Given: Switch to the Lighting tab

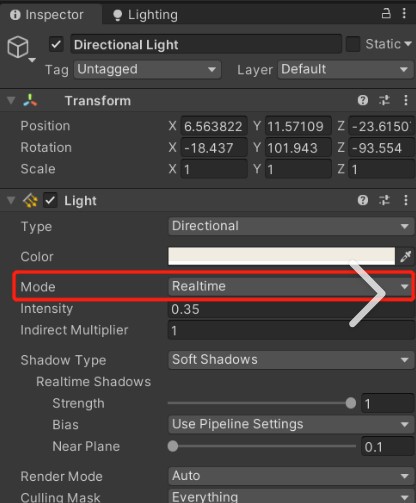Looking at the screenshot, I should pos(145,15).
